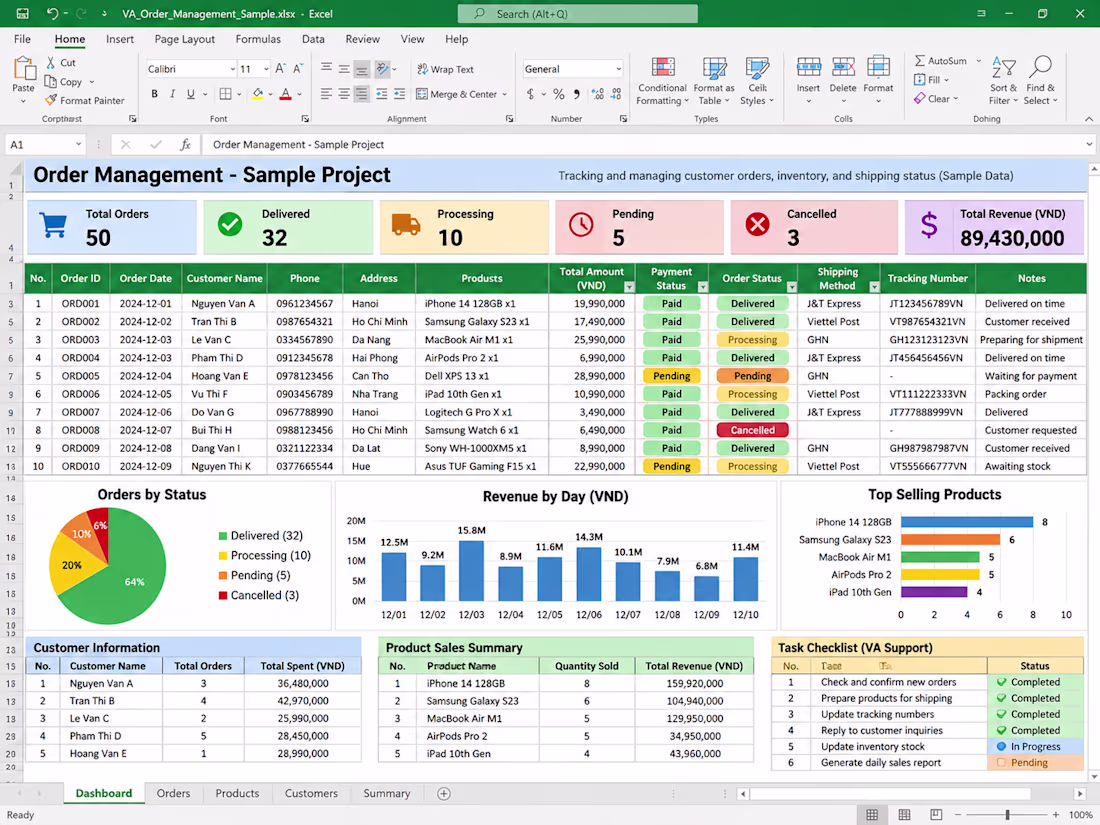Open Conditional Formatting menu
Image resolution: width=1100 pixels, height=825 pixels.
(x=662, y=81)
